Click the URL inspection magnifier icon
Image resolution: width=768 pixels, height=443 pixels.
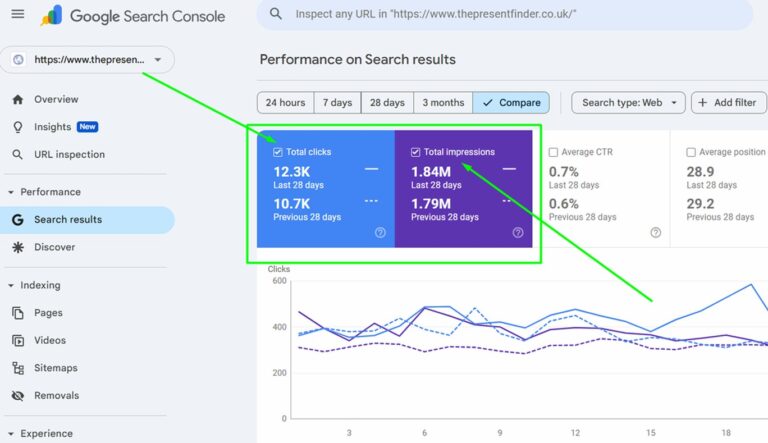click(x=17, y=155)
